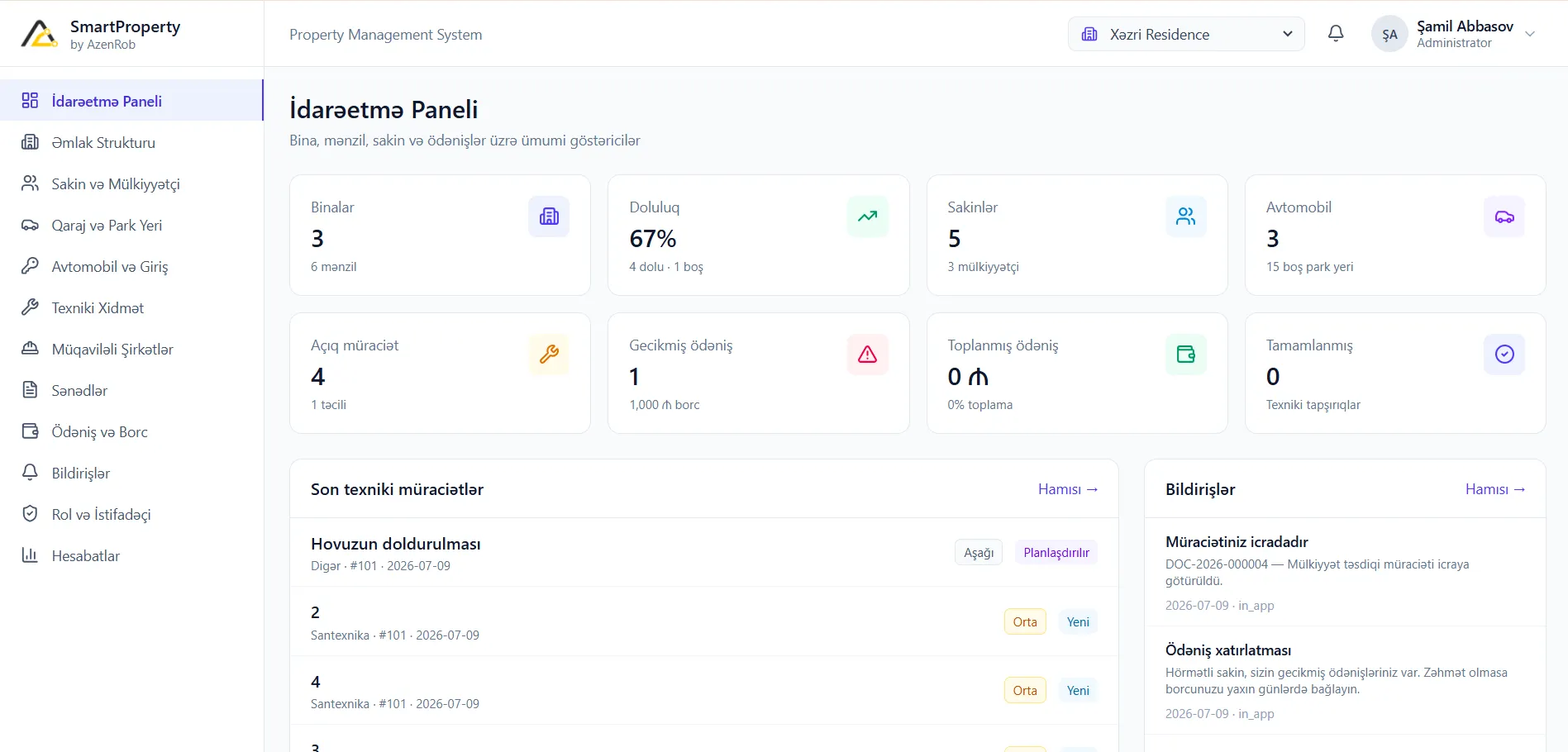Viewport: 1568px width, 752px height.
Task: Go to Rol və İstifadəçi
Action: pos(131,514)
